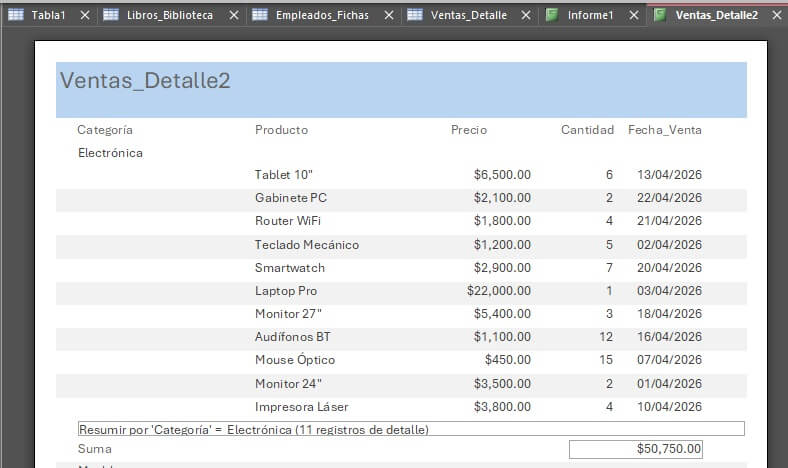
Task: Close the Ventas_Detalle tab
Action: 526,15
